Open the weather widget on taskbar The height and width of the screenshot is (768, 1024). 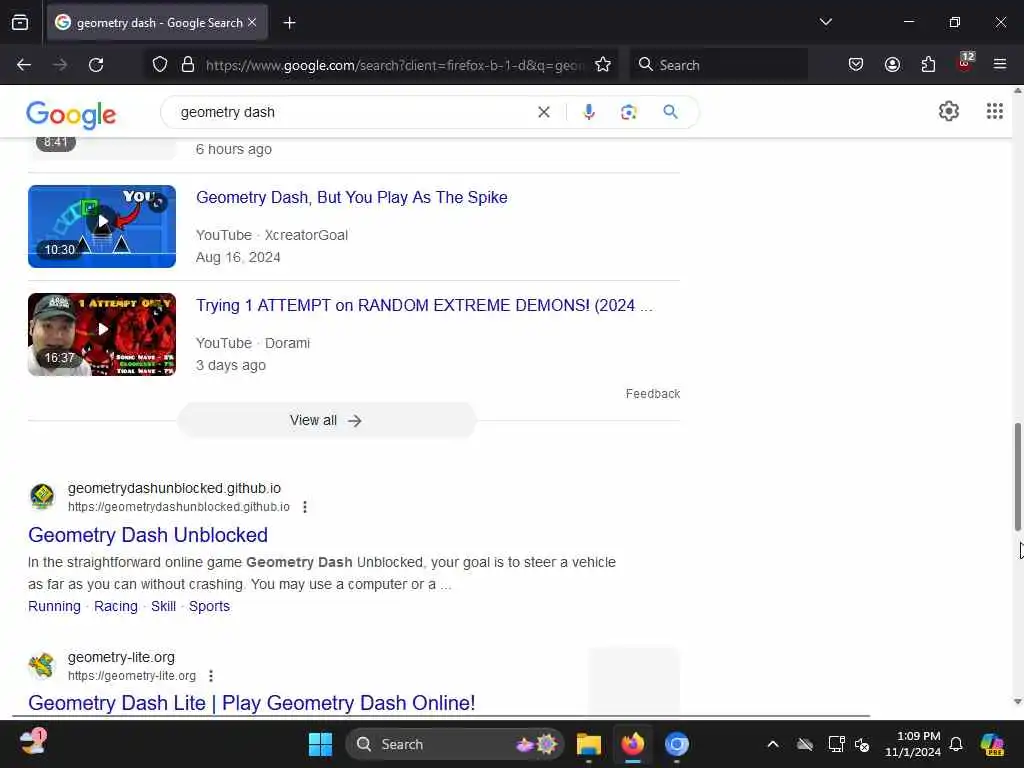[32, 743]
